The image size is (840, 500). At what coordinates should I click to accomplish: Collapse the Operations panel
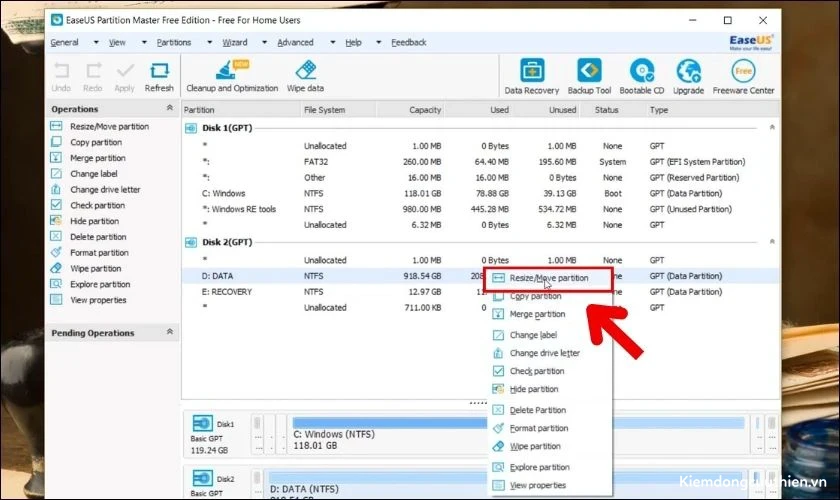pyautogui.click(x=170, y=108)
